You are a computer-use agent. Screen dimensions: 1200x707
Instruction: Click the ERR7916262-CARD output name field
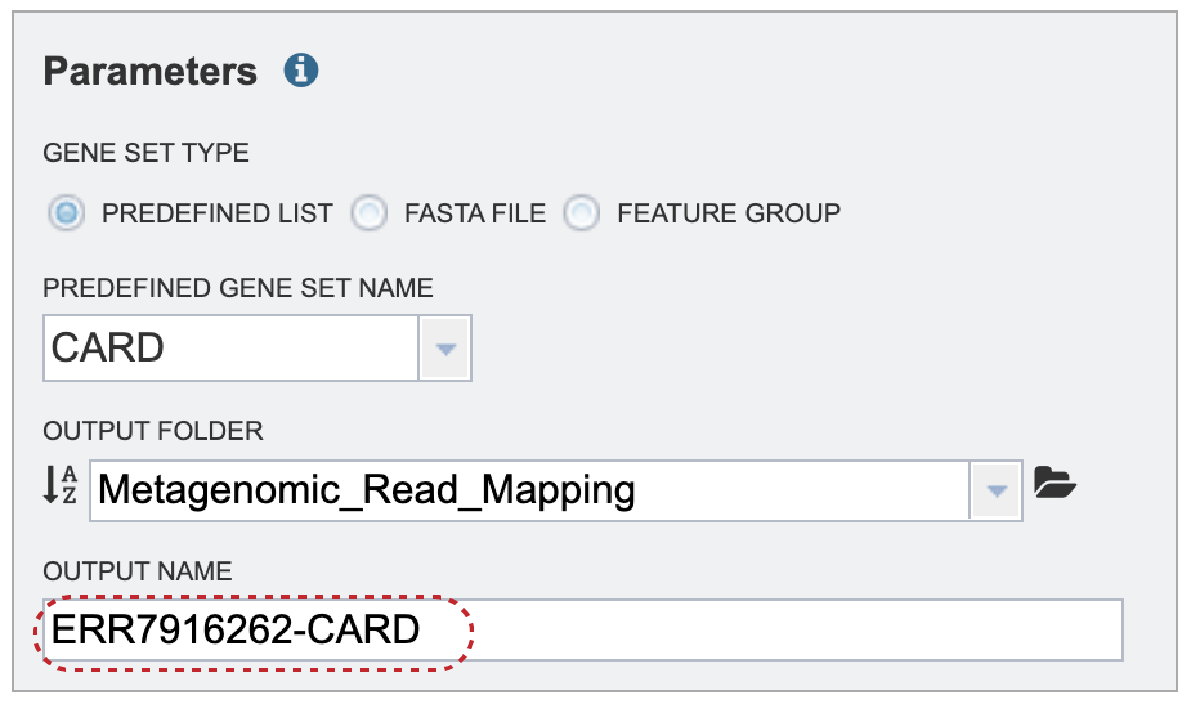point(583,630)
